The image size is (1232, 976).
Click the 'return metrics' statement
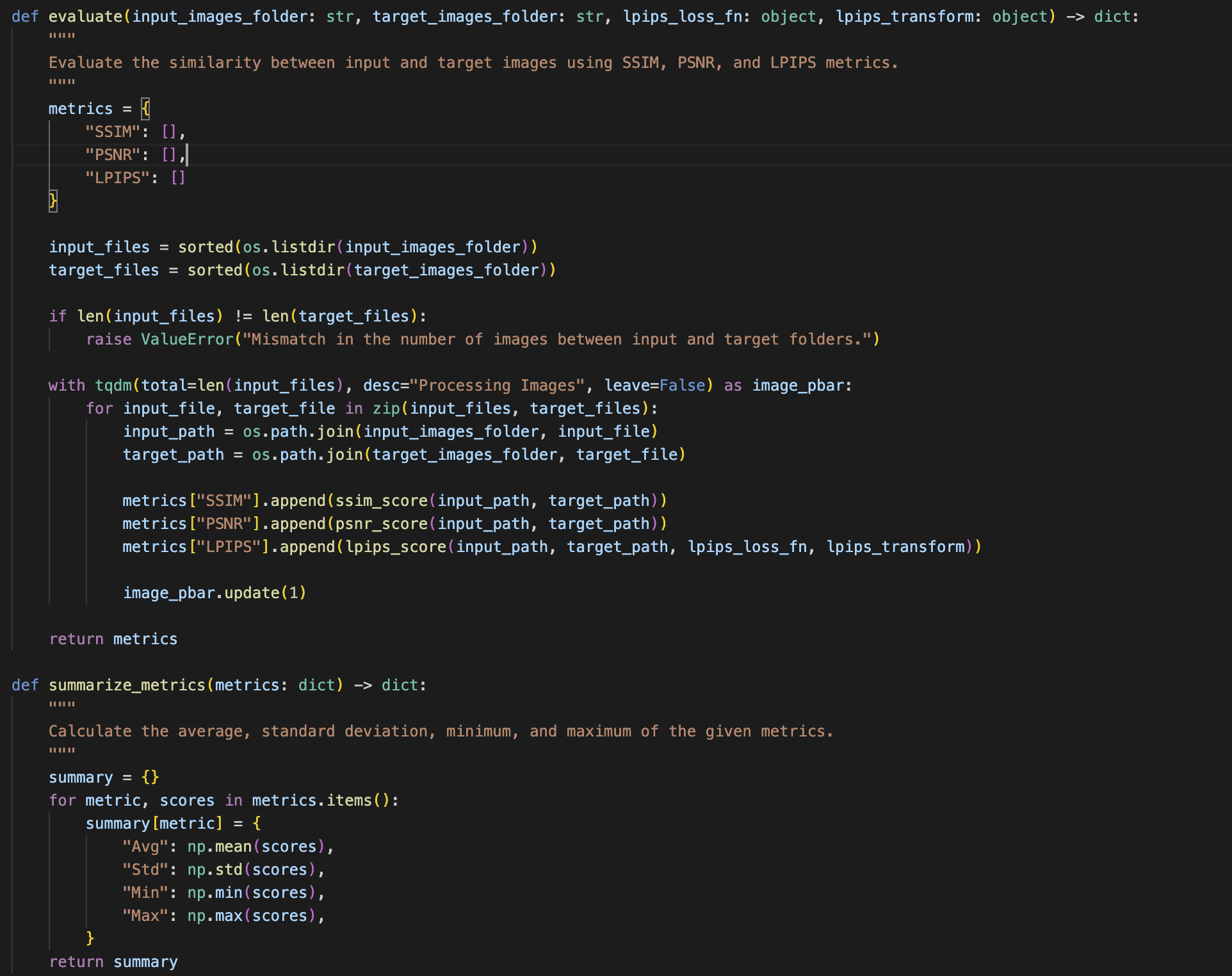point(113,639)
